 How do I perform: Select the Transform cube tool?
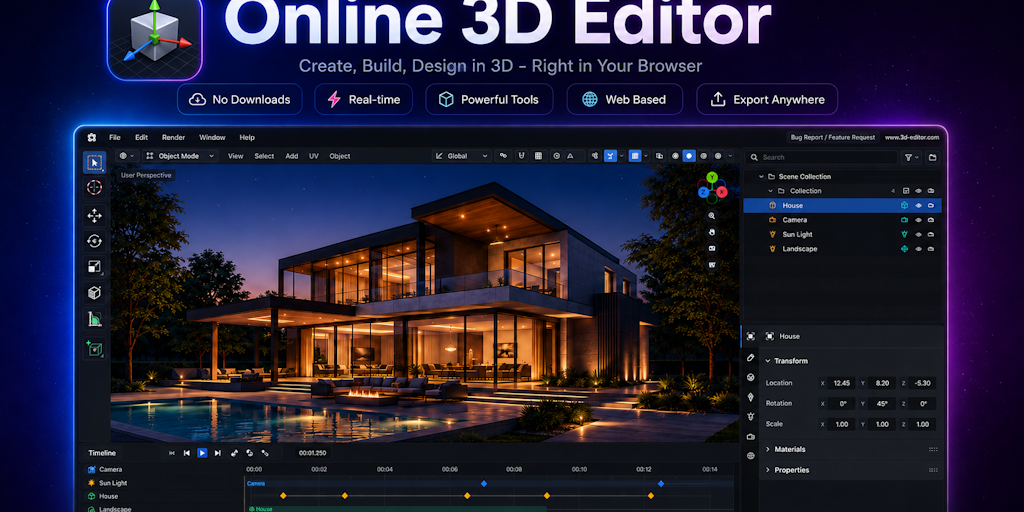pos(95,293)
